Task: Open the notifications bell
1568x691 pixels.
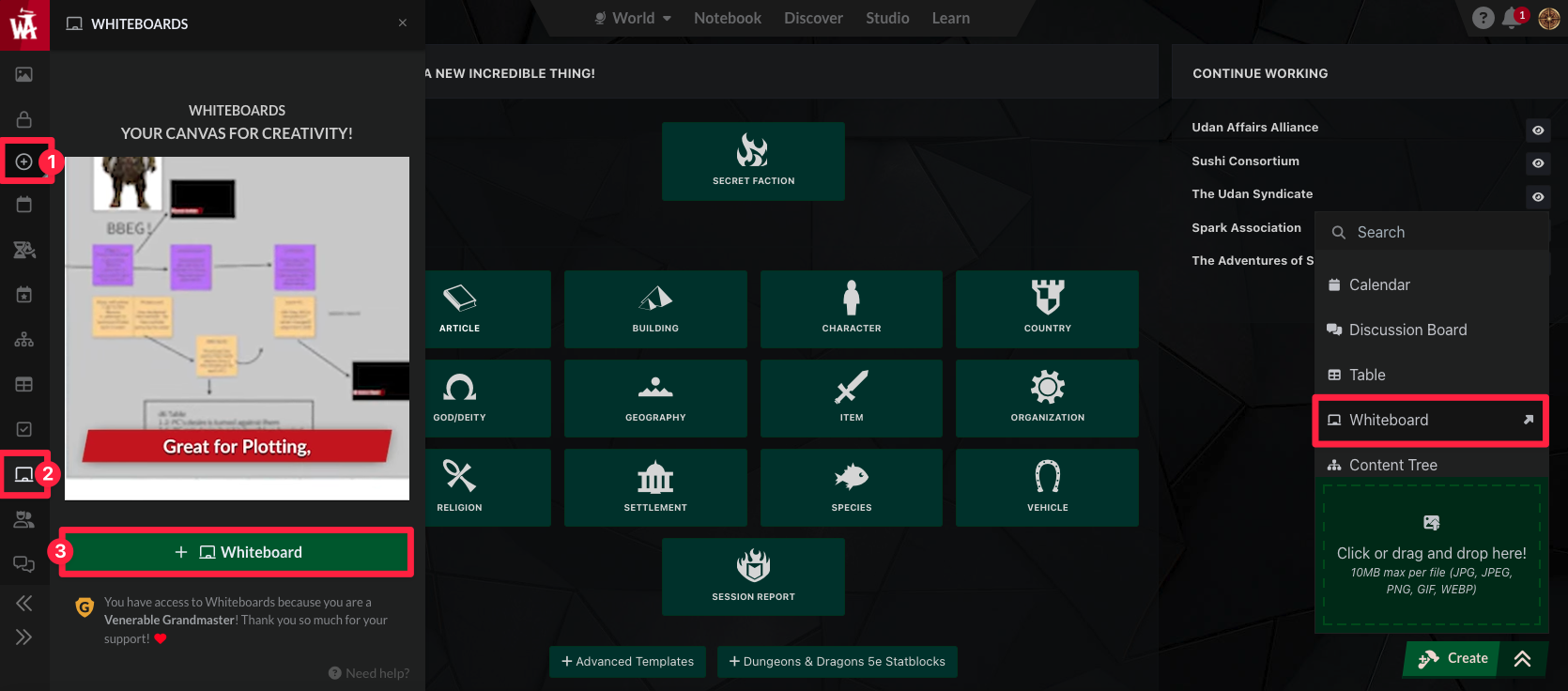Action: pyautogui.click(x=1511, y=18)
